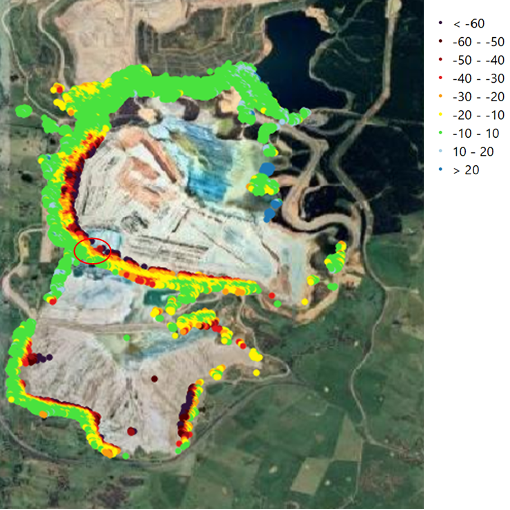Click the '-50 - -40' legend label
Screen dimensions: 510x510
478,60
